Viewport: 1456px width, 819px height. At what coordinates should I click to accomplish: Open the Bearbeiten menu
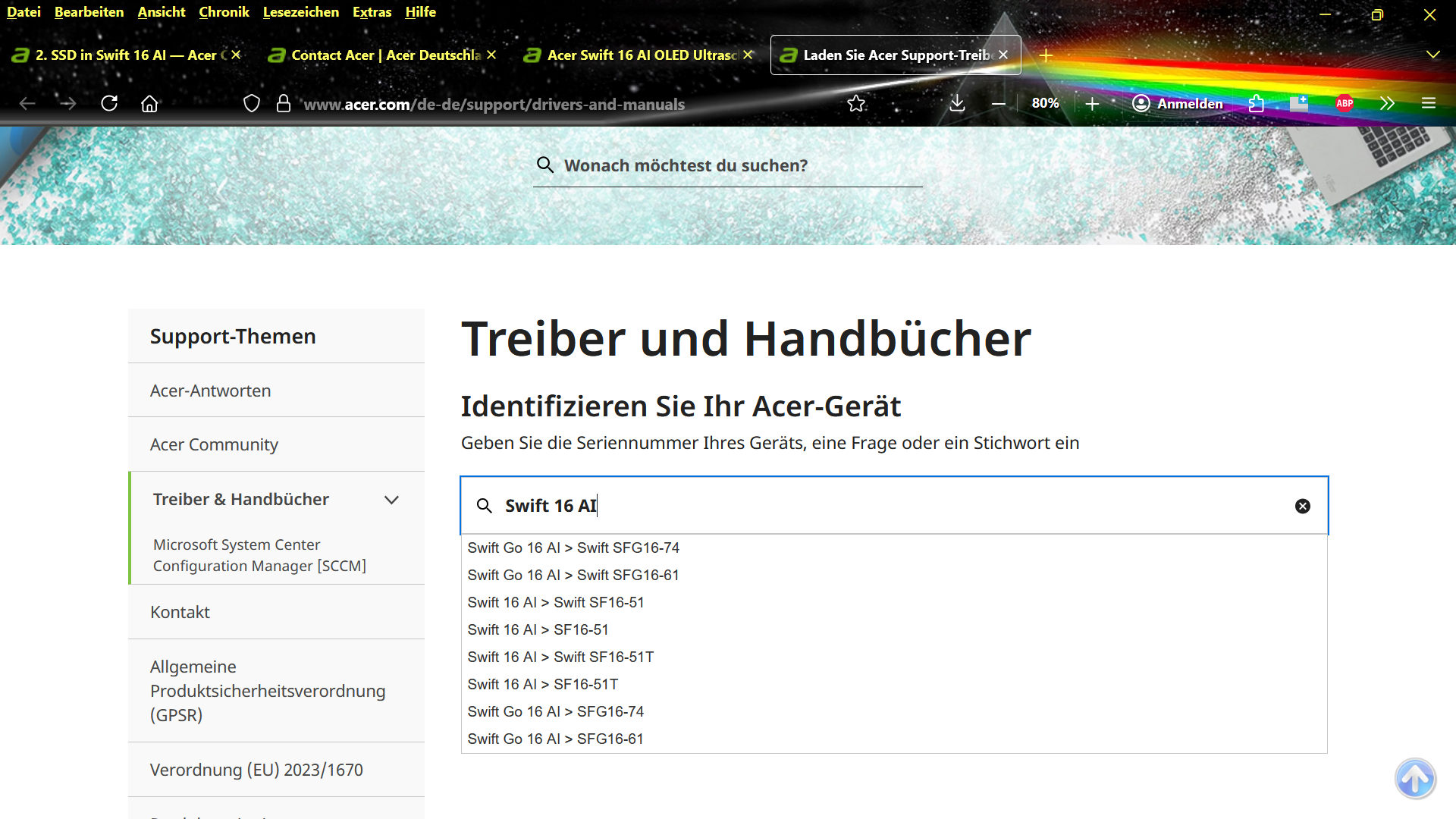coord(89,12)
